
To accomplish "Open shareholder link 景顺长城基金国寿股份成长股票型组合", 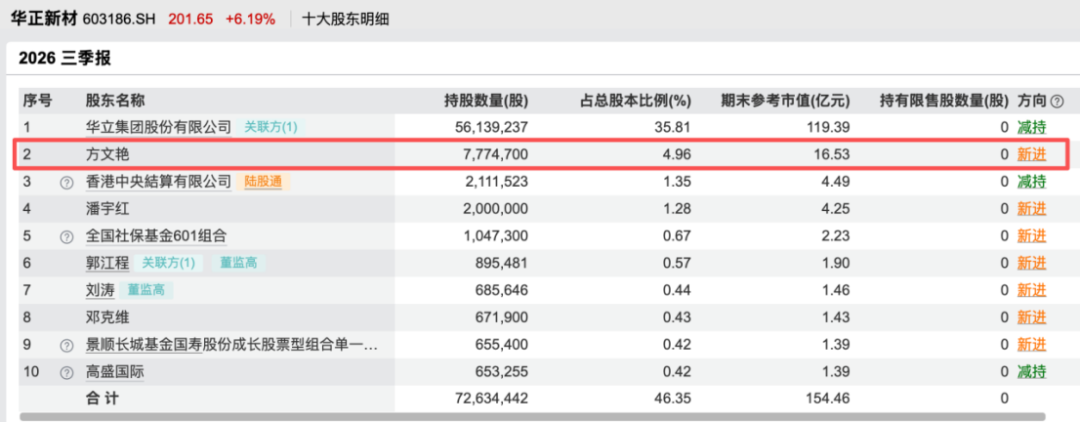I will (231, 345).
